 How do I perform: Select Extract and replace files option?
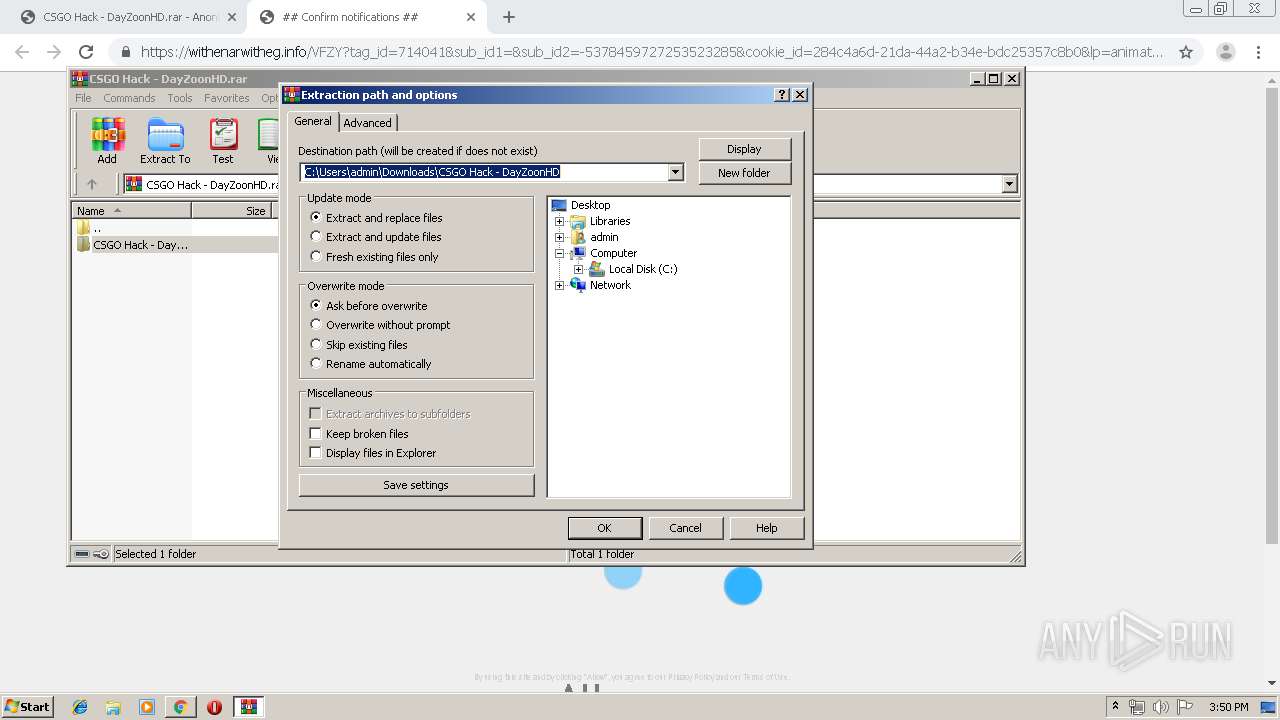(x=376, y=218)
